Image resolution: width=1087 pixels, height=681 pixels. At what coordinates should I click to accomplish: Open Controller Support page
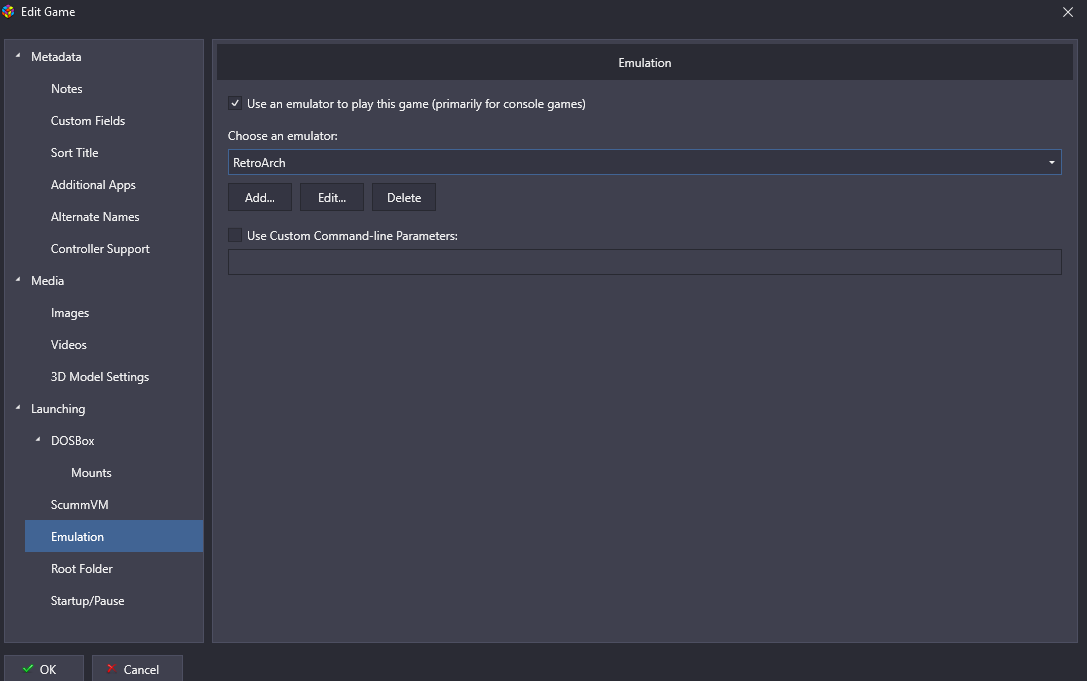coord(100,248)
